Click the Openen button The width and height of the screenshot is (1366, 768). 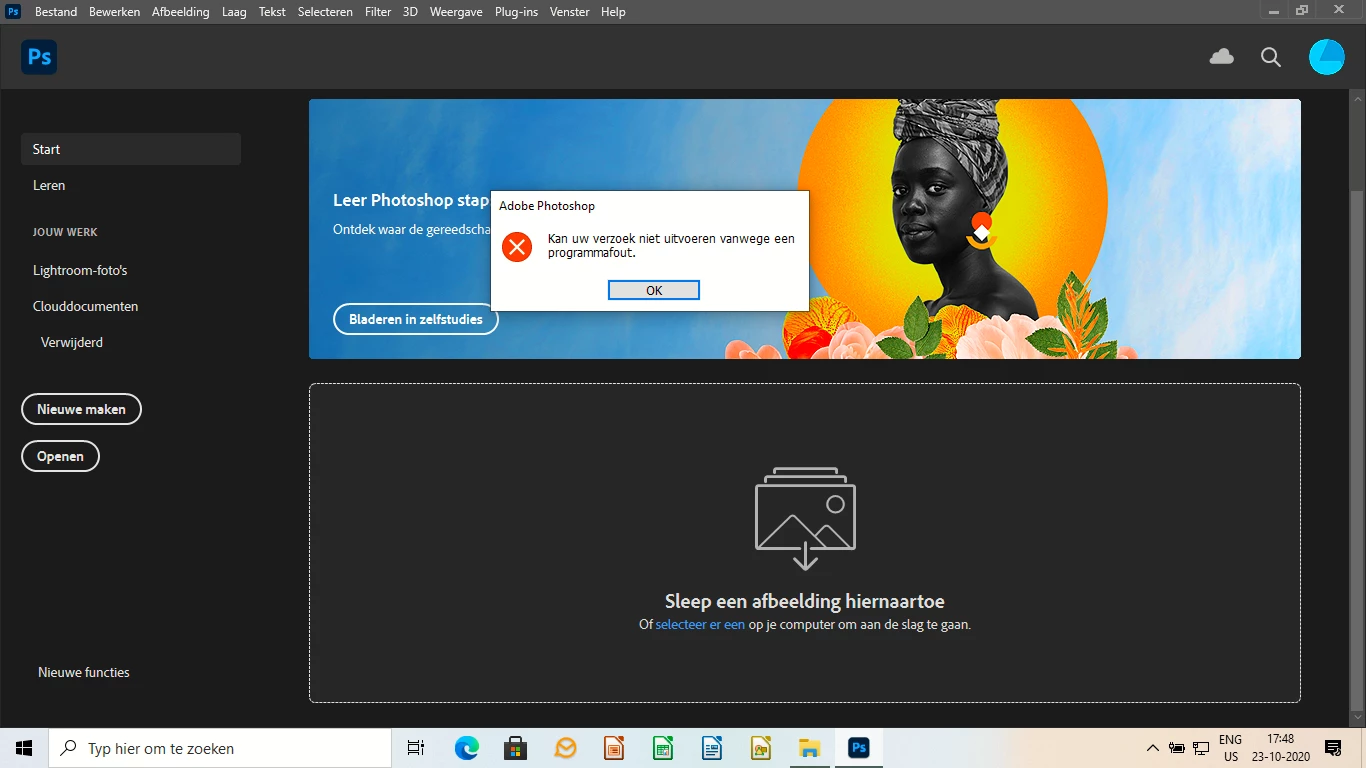point(60,456)
